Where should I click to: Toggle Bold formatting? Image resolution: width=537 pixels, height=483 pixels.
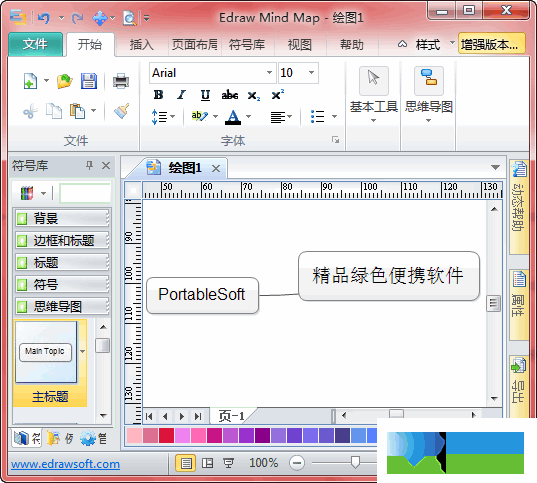[158, 95]
